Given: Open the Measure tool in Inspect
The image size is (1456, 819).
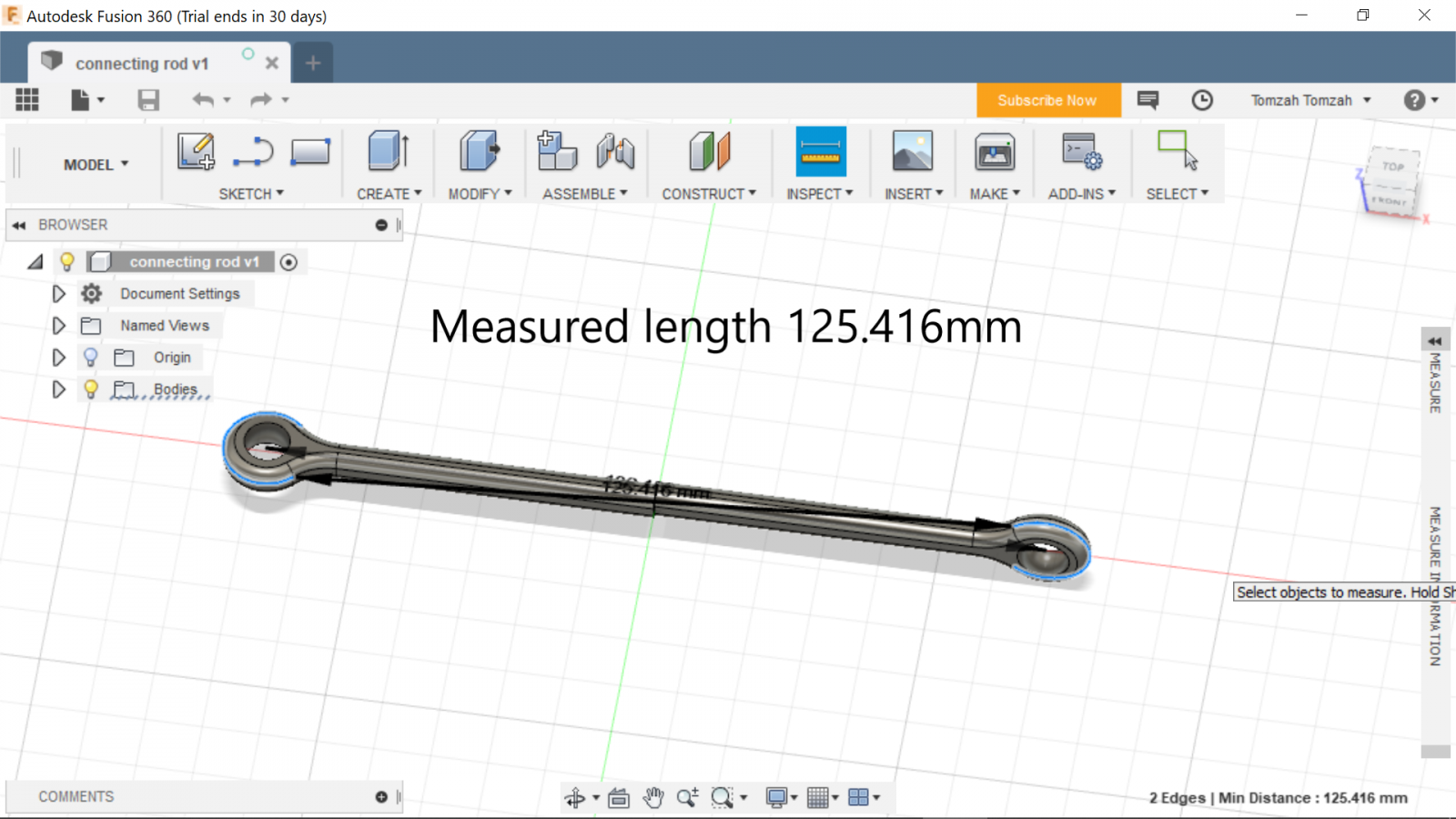Looking at the screenshot, I should click(820, 152).
